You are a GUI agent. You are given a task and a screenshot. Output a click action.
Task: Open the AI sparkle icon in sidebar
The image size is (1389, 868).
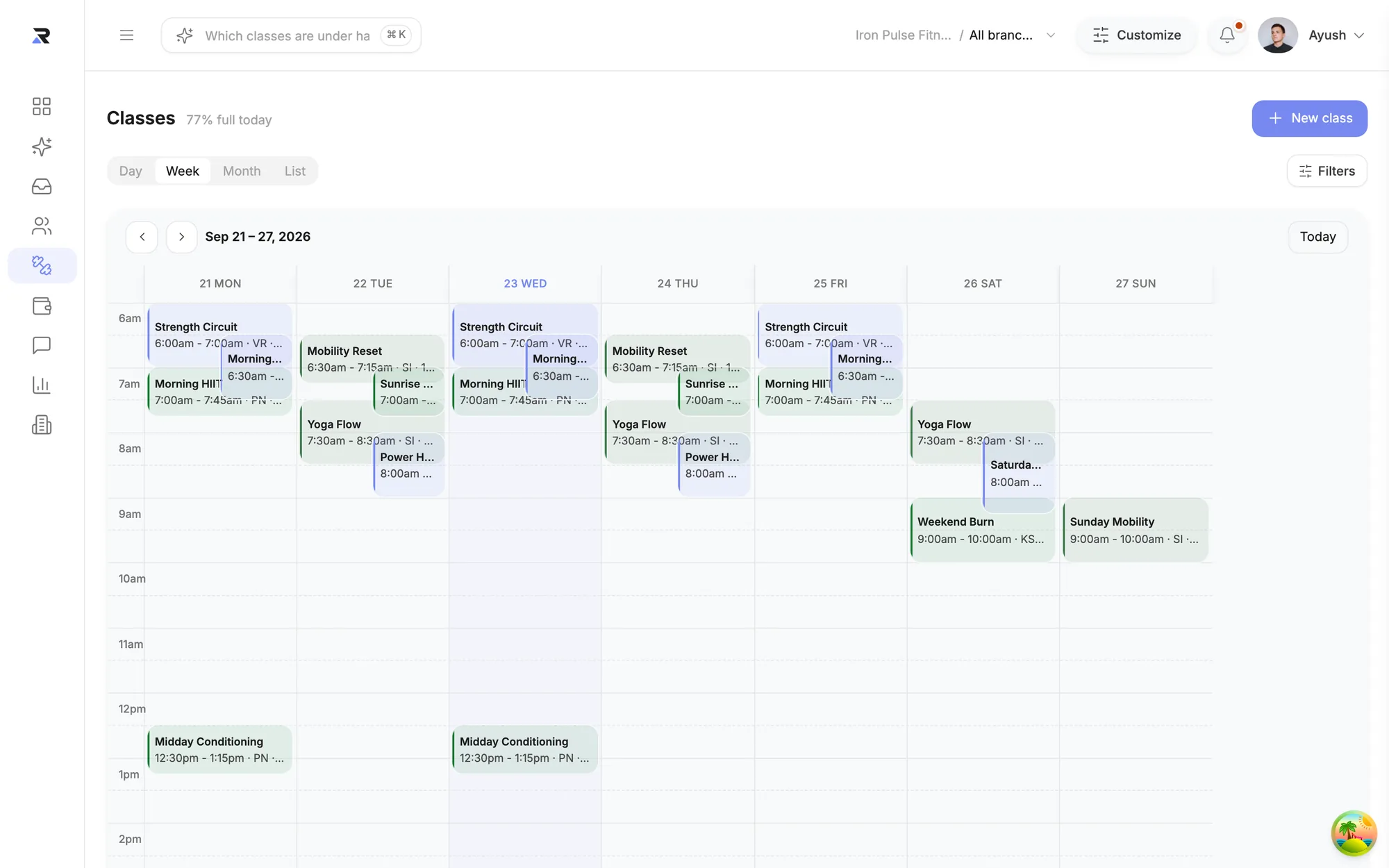42,147
